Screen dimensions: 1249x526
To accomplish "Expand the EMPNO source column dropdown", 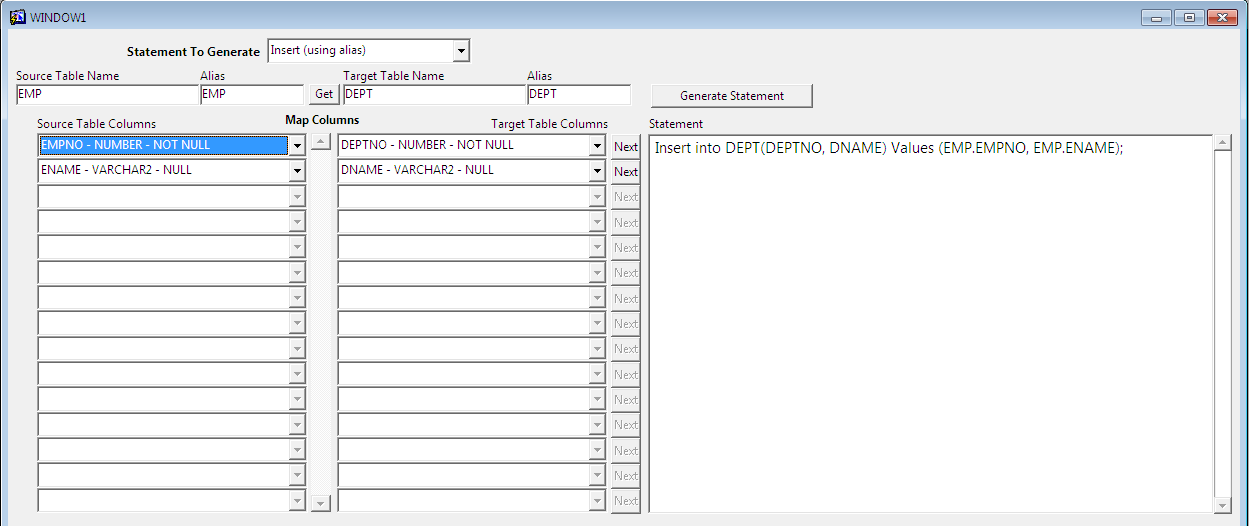I will (297, 146).
